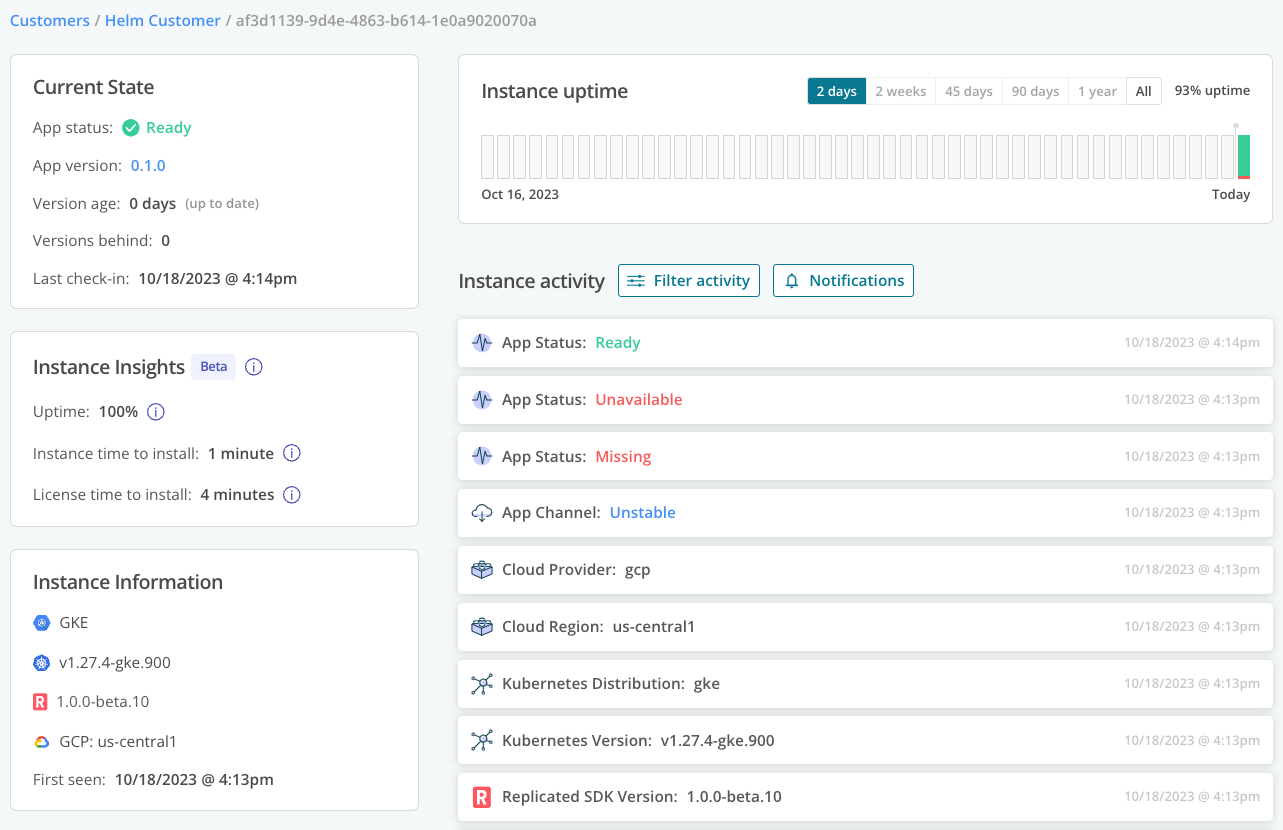Select the 1 year uptime range
Image resolution: width=1283 pixels, height=830 pixels.
click(x=1097, y=90)
